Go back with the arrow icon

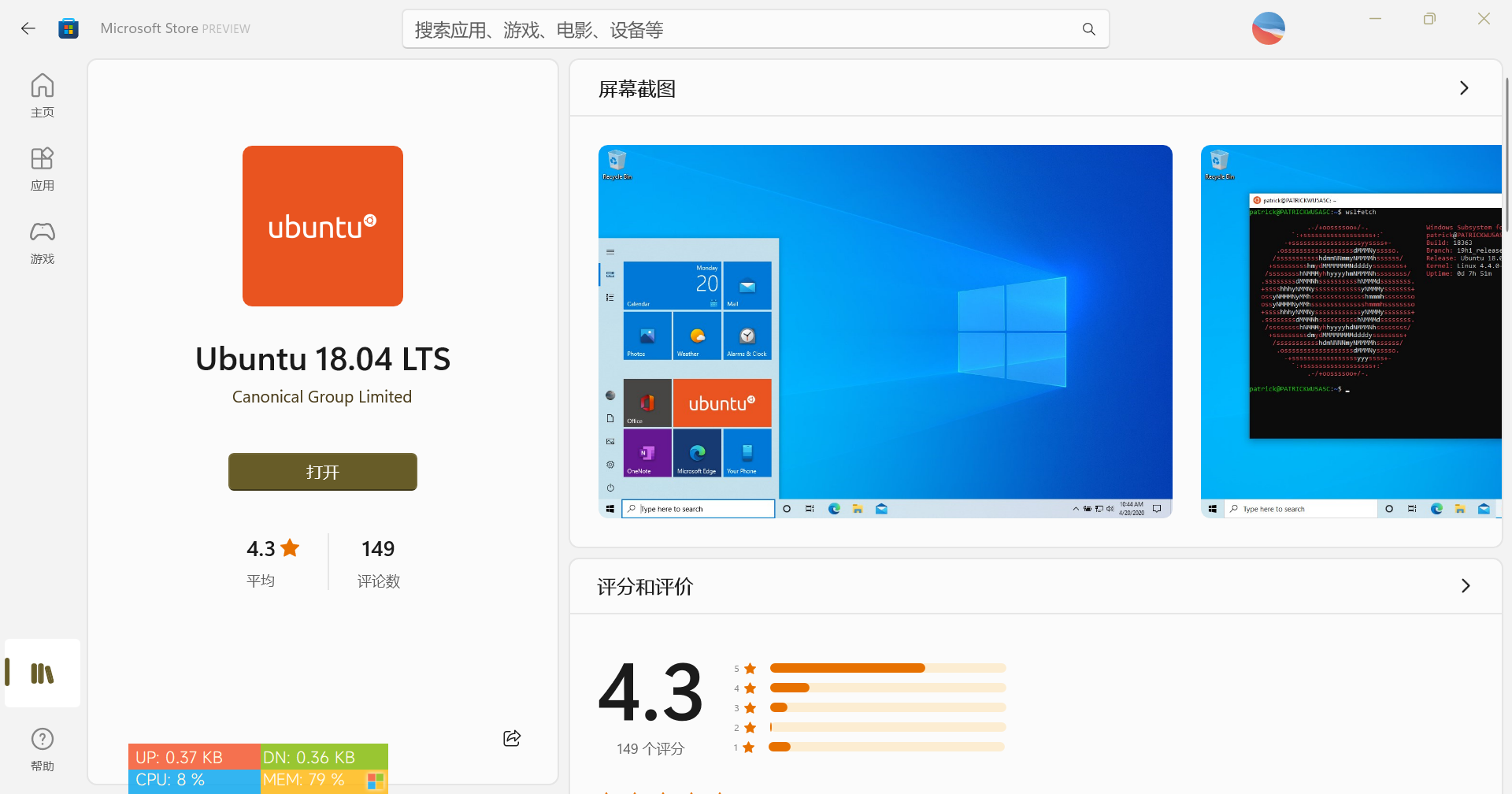pos(28,28)
